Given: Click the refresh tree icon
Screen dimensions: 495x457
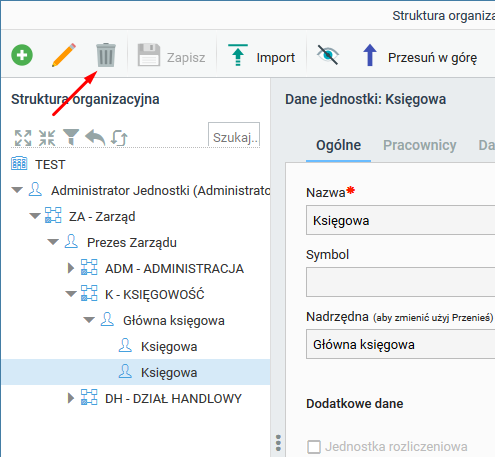Looking at the screenshot, I should click(x=119, y=138).
